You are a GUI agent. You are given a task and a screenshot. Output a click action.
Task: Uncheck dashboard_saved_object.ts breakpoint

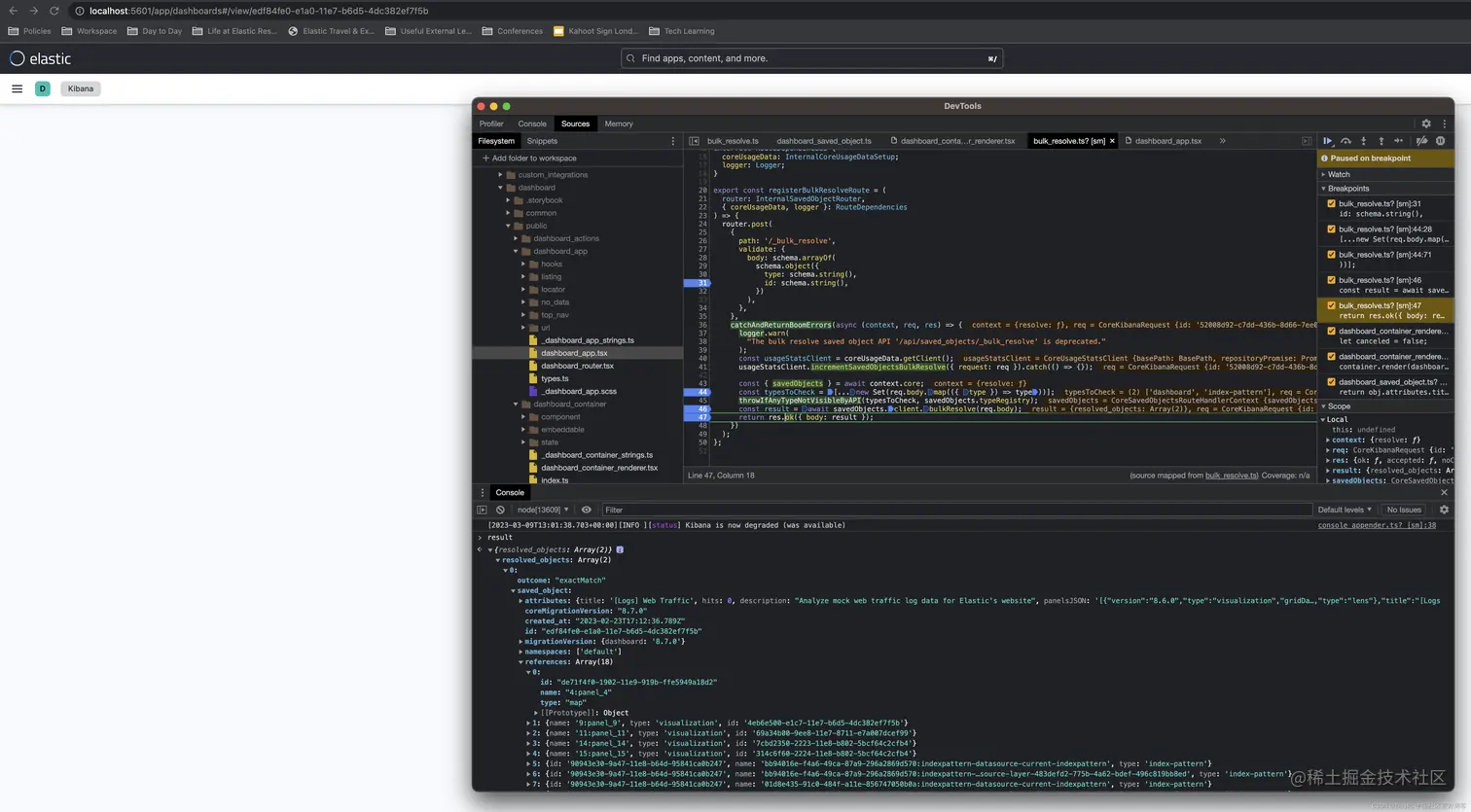point(1331,381)
